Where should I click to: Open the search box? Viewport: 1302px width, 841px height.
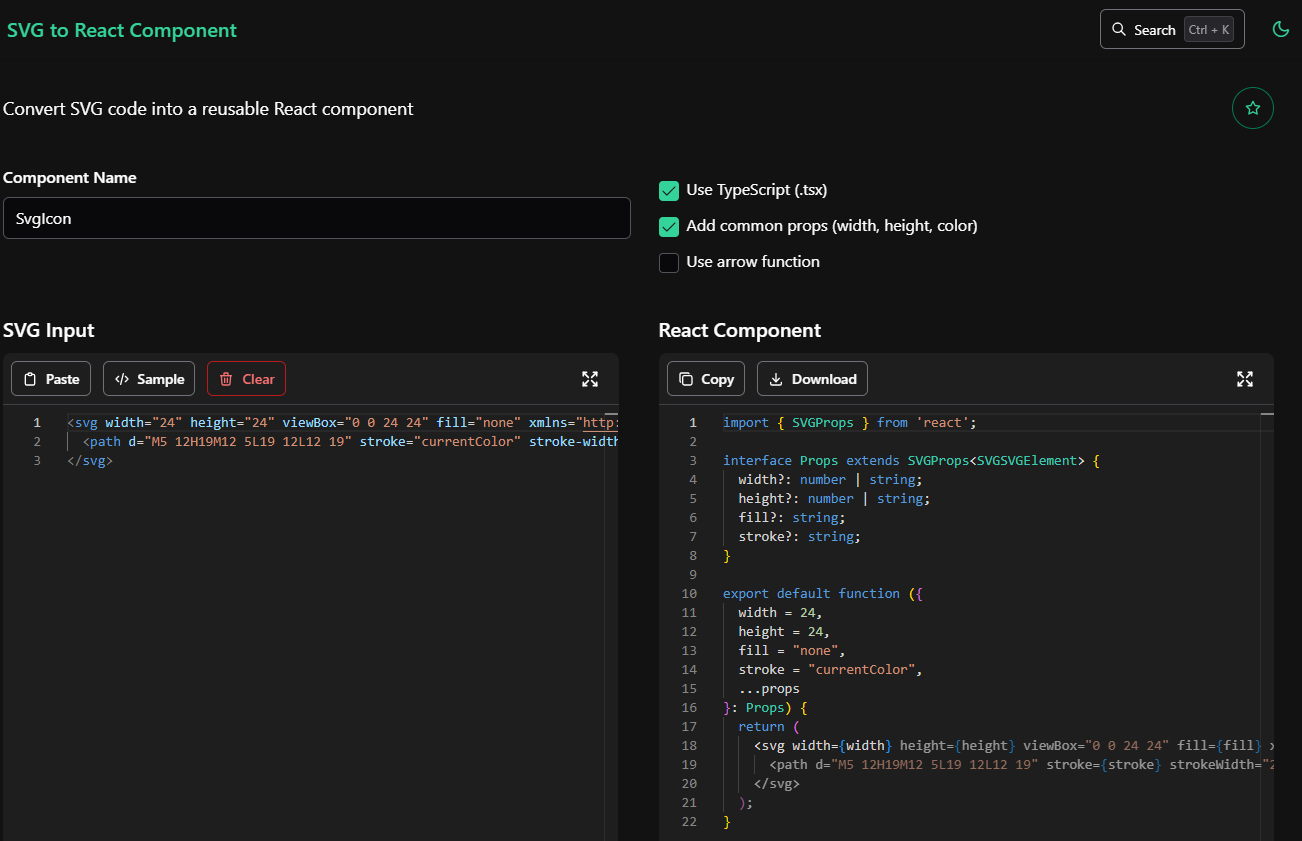pyautogui.click(x=1170, y=29)
